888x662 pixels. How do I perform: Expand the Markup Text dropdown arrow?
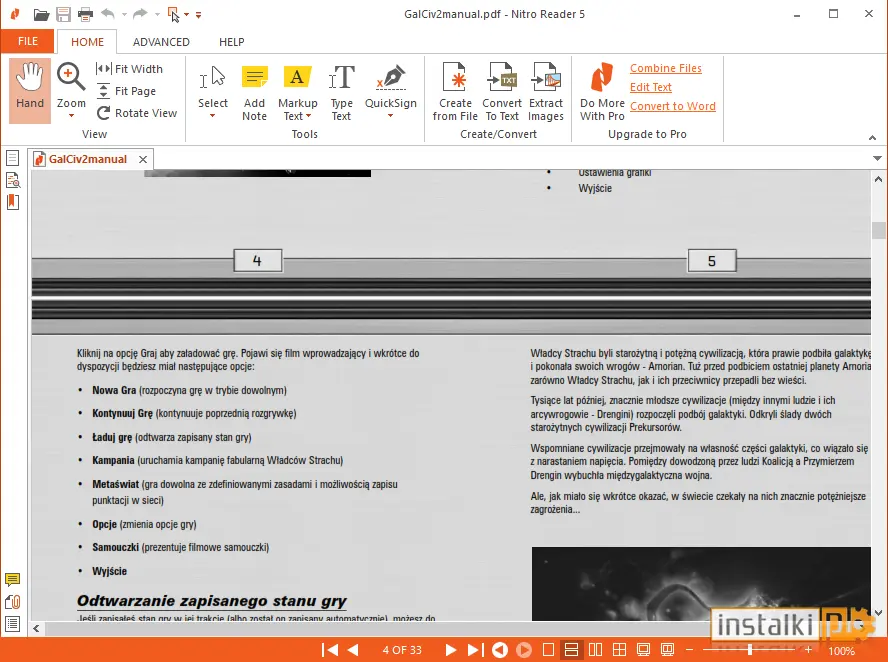(309, 116)
